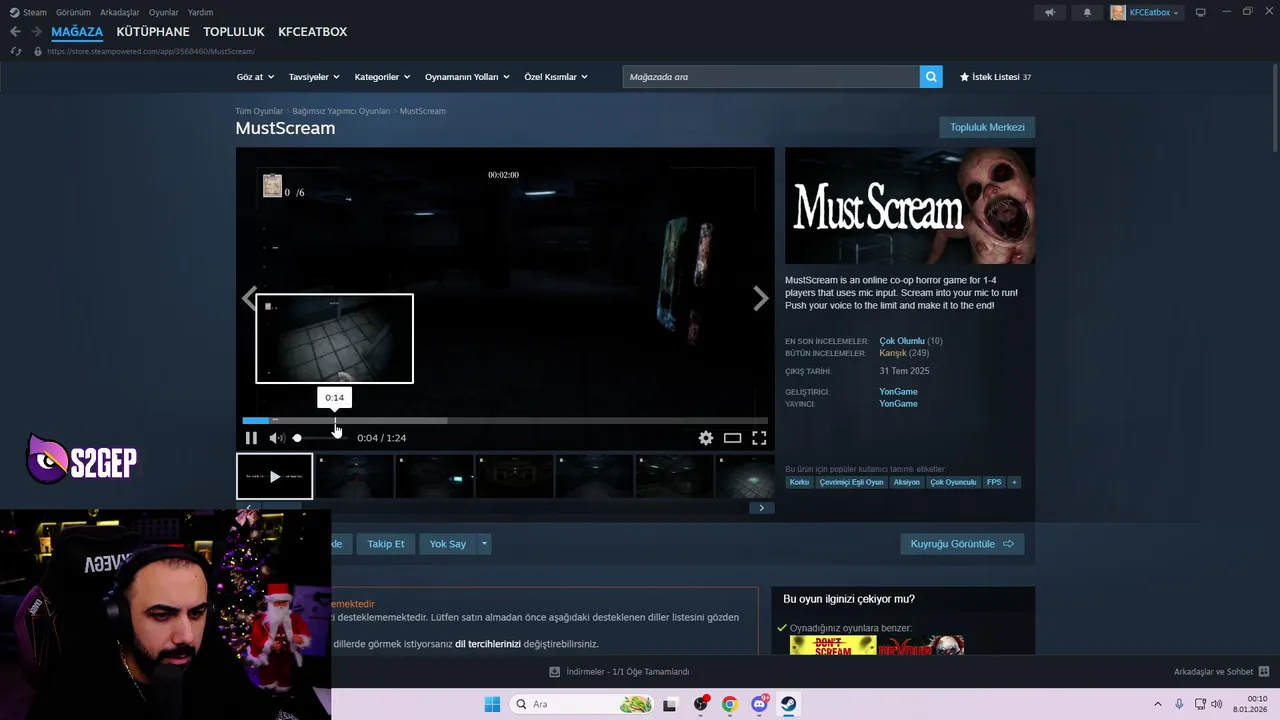Open the Çok Olumlu recent reviews link

coord(902,341)
